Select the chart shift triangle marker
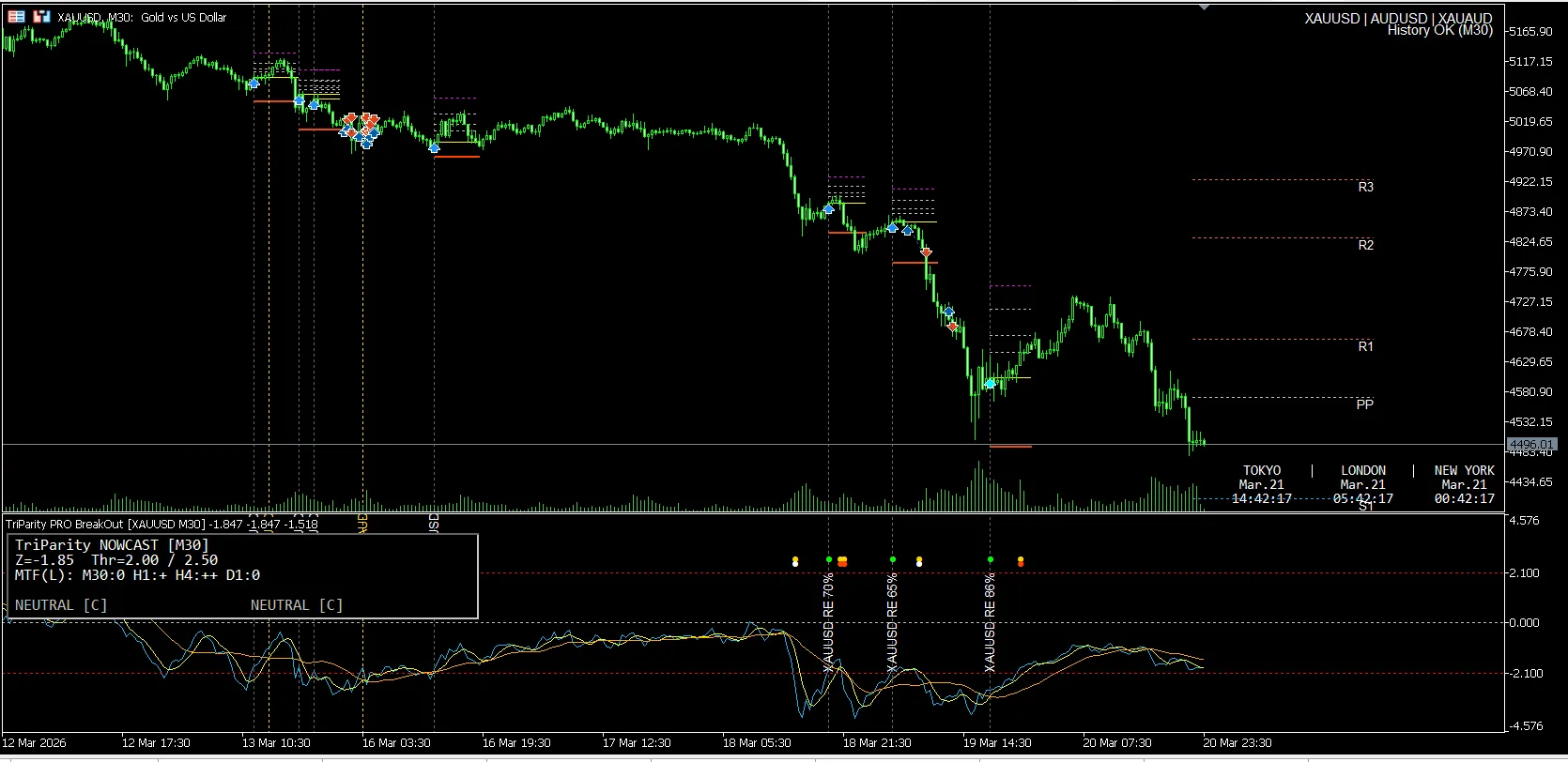This screenshot has width=1568, height=762. coord(1205,8)
